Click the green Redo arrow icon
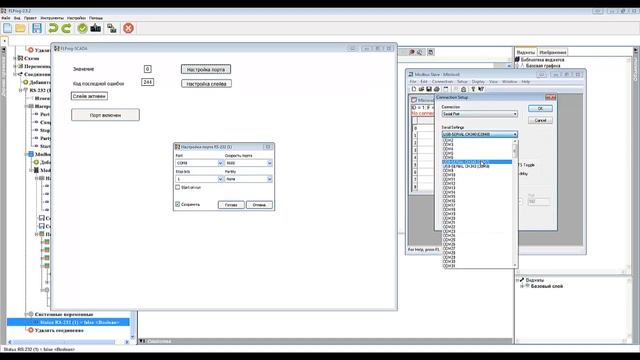 (x=66, y=28)
